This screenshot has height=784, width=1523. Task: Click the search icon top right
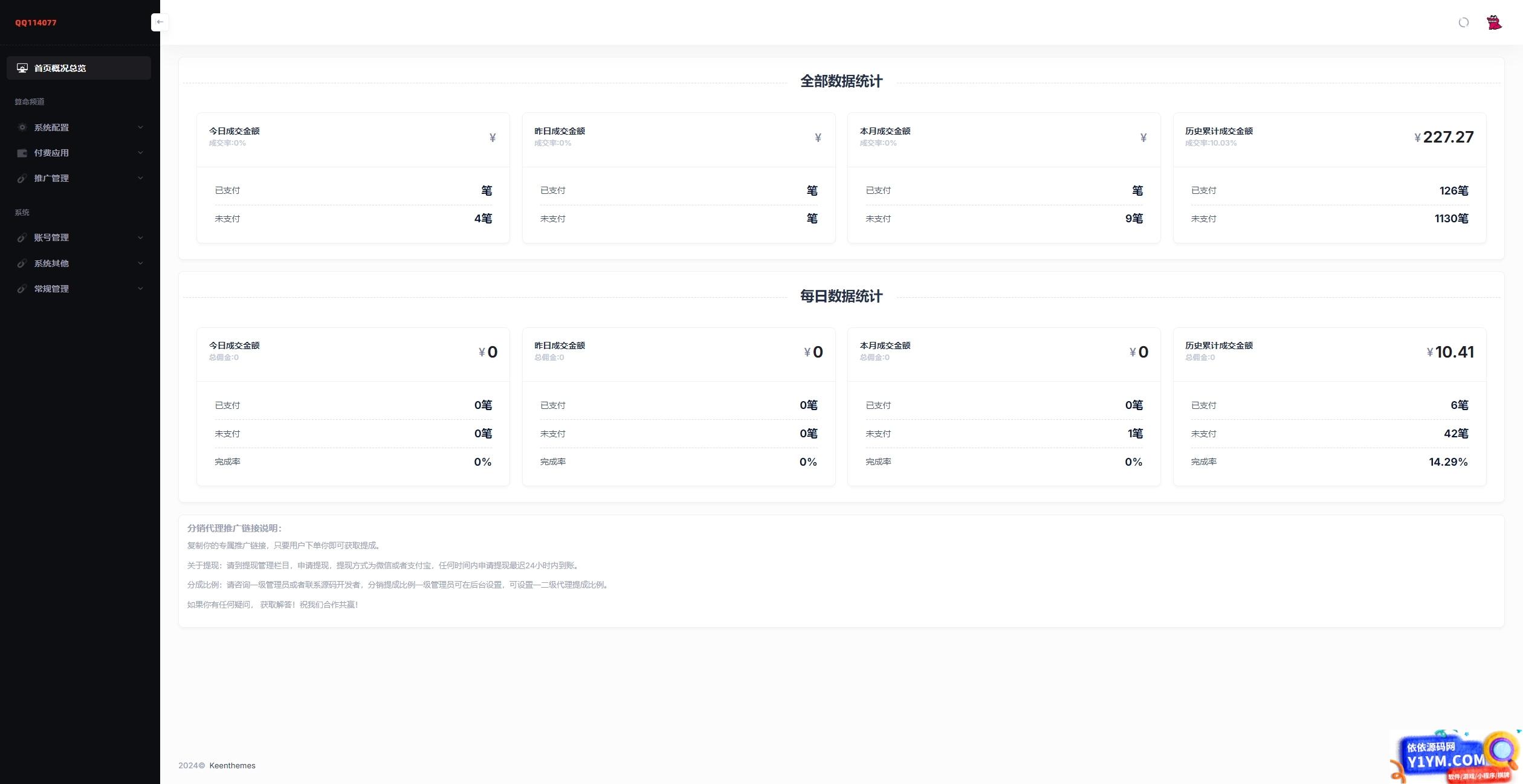(x=1463, y=22)
